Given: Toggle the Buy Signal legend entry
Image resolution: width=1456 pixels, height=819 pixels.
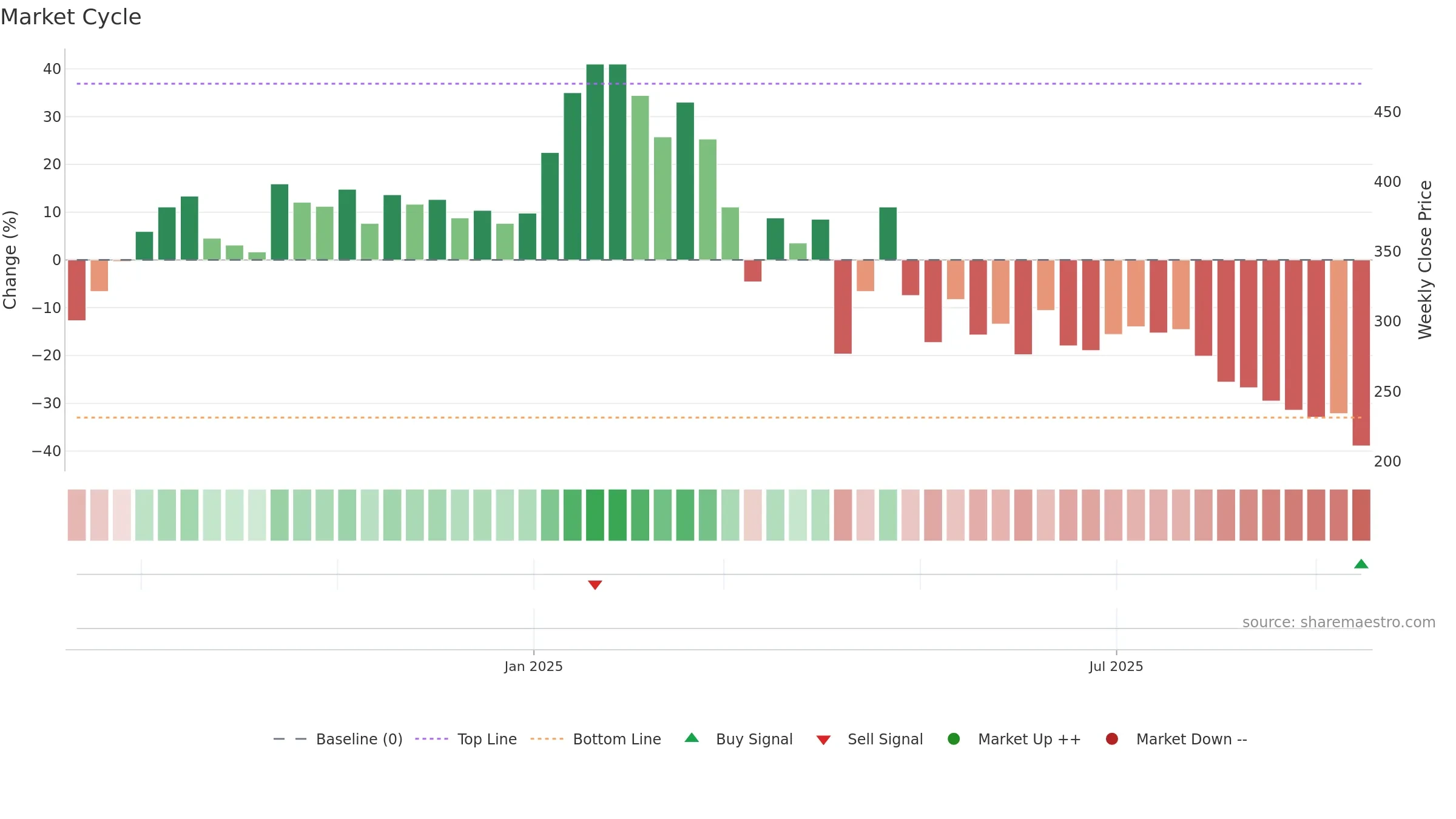Looking at the screenshot, I should click(x=738, y=739).
